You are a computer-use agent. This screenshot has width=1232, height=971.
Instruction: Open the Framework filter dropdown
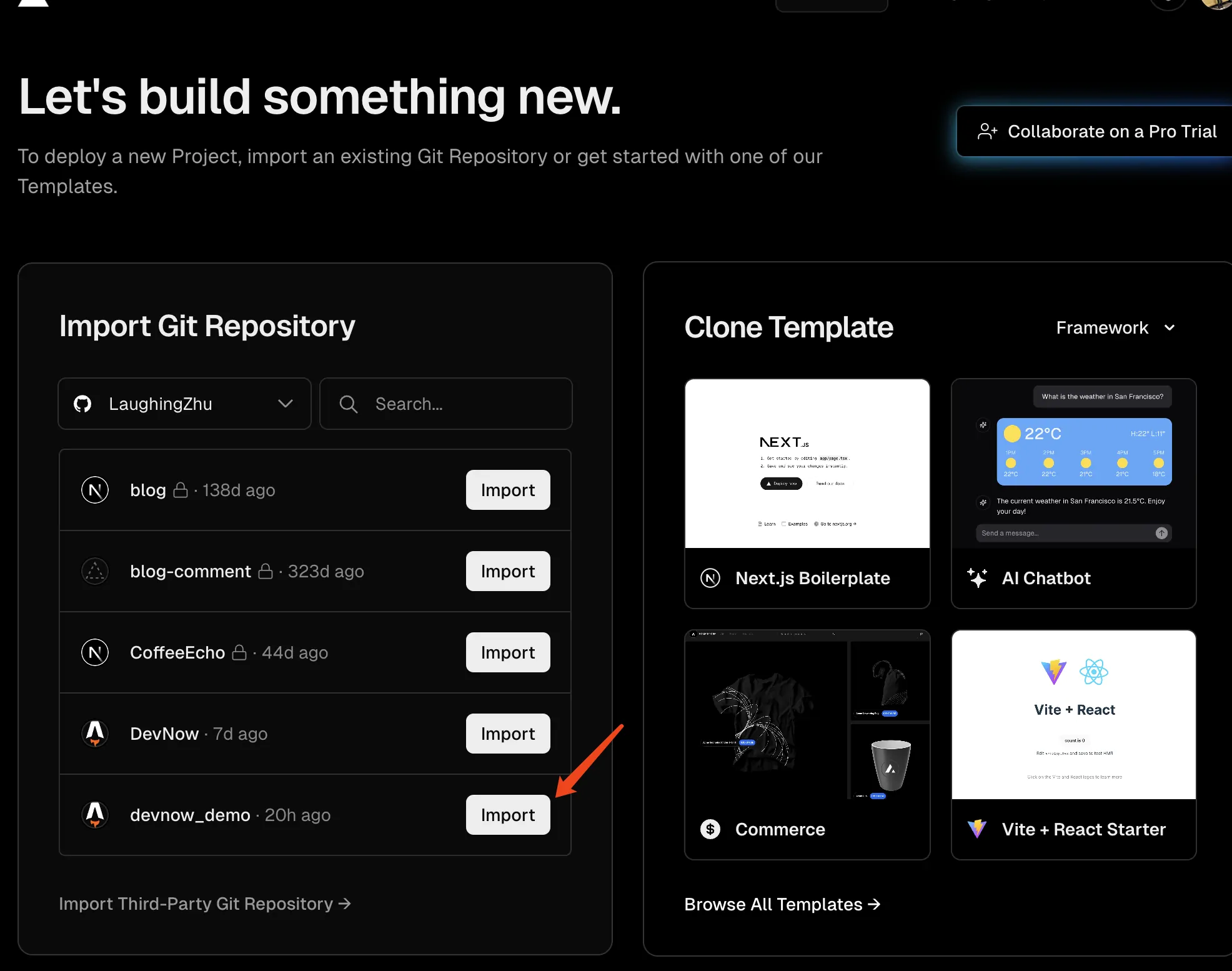(x=1116, y=327)
